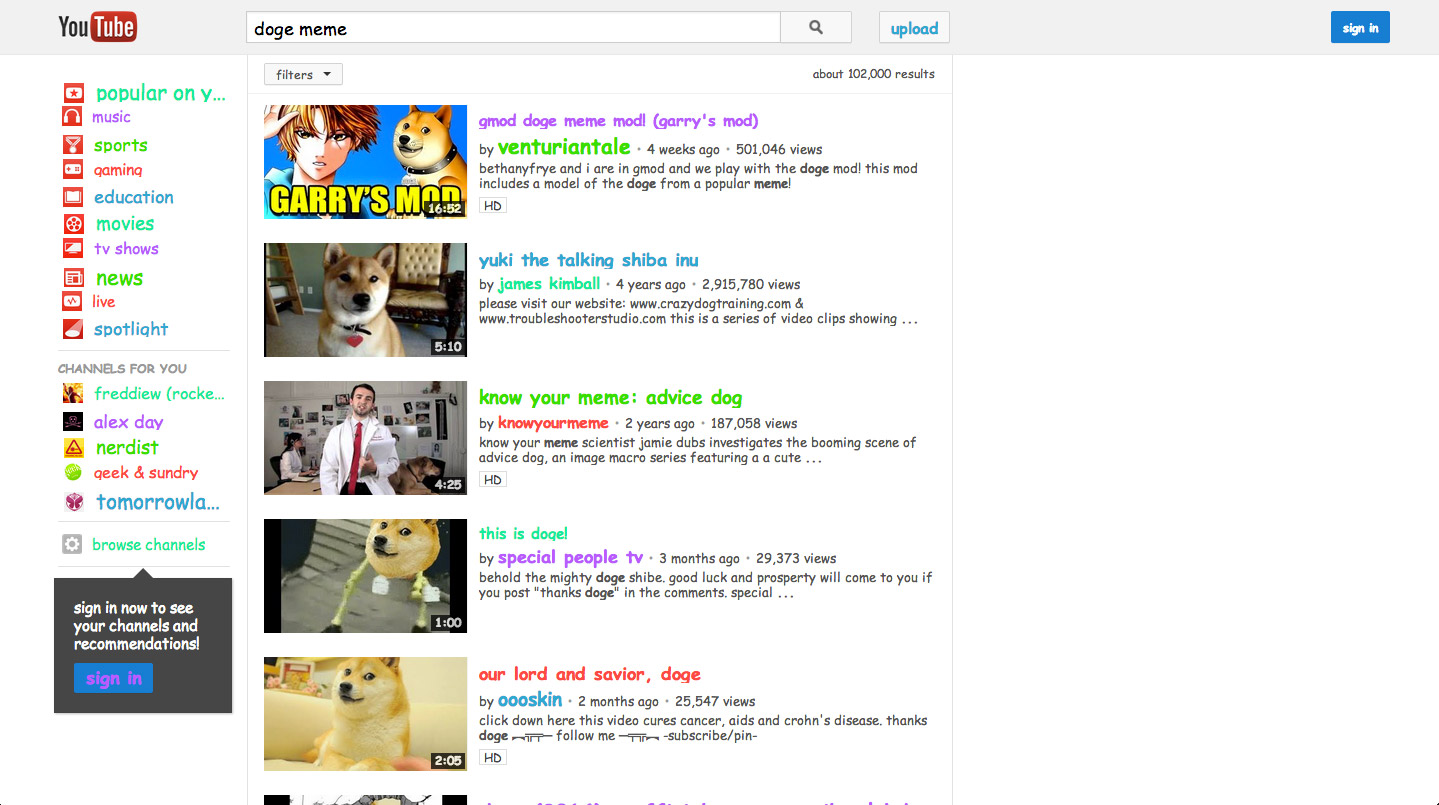Click the upload button

914,28
